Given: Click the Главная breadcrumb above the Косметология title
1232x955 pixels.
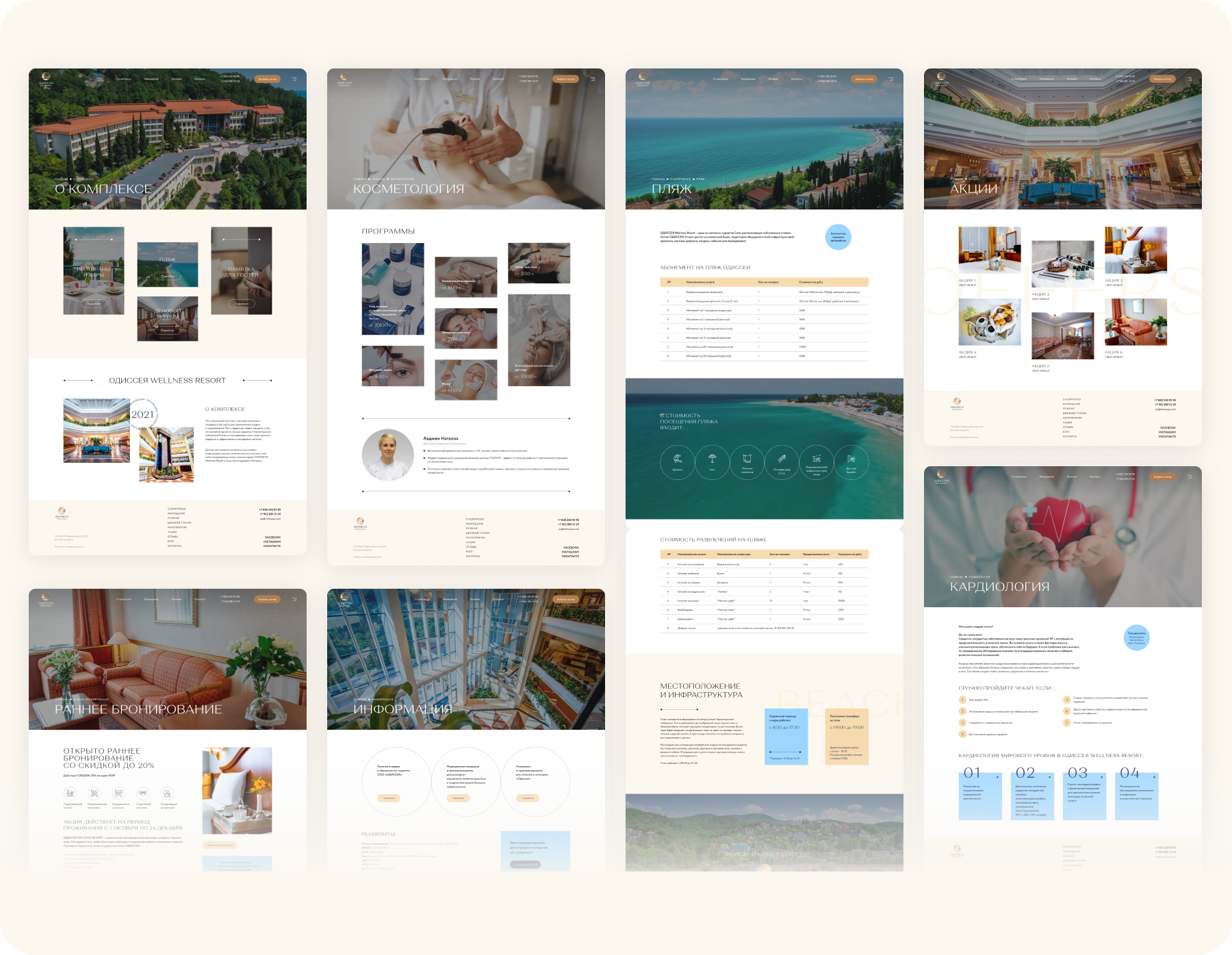Looking at the screenshot, I should point(360,179).
